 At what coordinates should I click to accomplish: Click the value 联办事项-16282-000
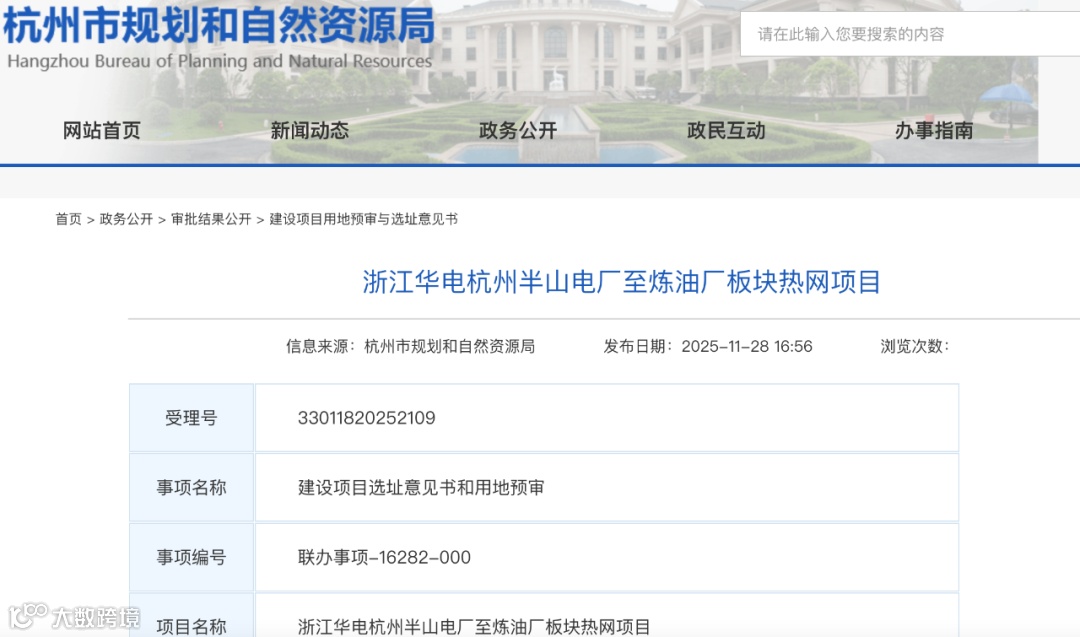click(384, 557)
